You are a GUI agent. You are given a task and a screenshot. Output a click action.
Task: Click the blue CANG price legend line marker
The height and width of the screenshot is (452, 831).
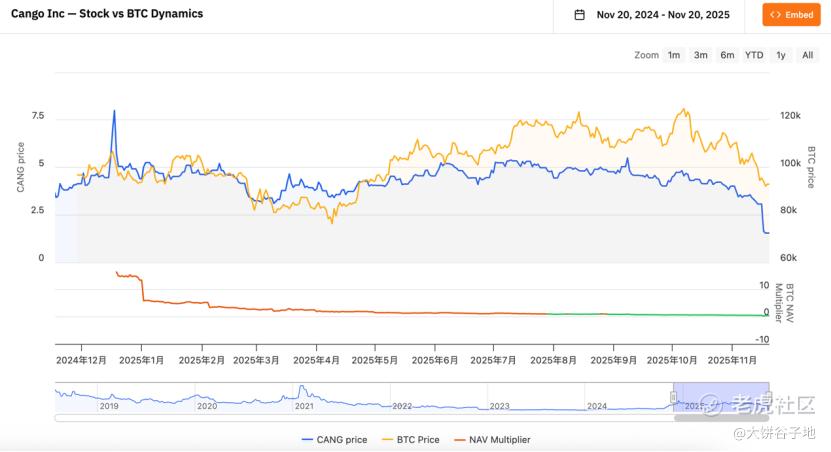307,439
